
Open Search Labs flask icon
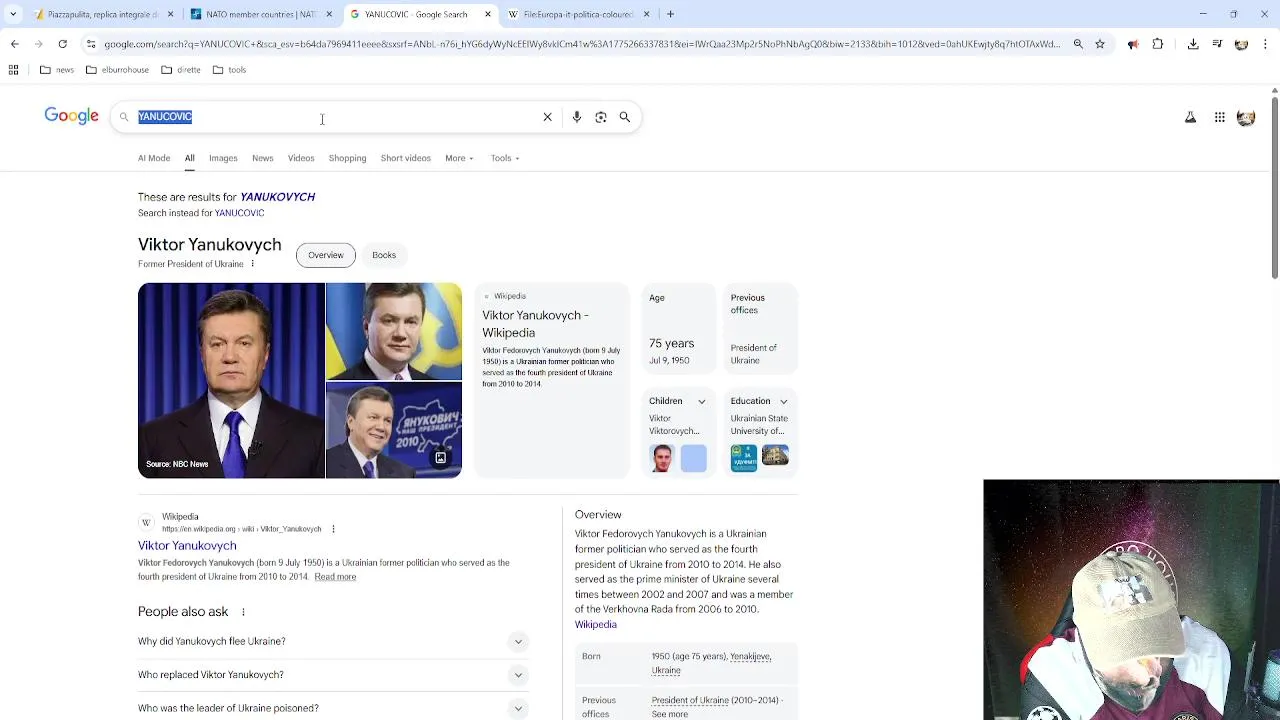(1190, 117)
